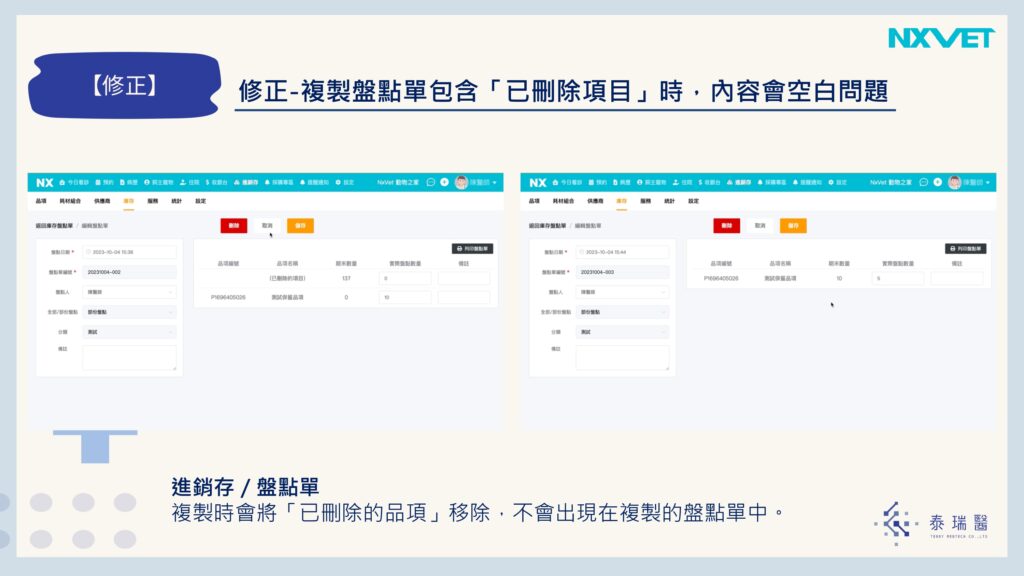This screenshot has height=576, width=1024.
Task: Expand 盤點人 dropdown in left screenshot form
Action: [129, 292]
